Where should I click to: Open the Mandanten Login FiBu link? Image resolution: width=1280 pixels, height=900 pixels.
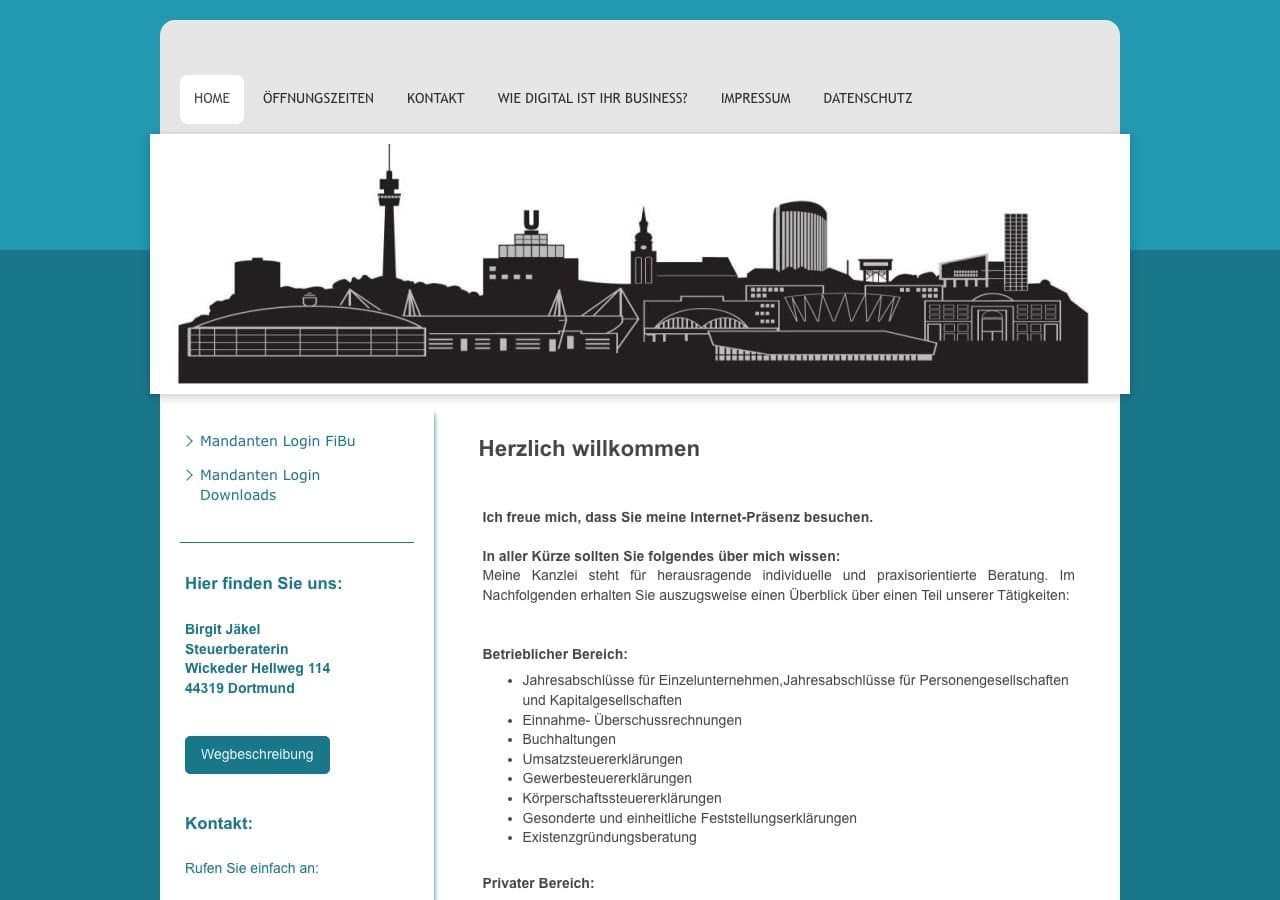point(277,441)
